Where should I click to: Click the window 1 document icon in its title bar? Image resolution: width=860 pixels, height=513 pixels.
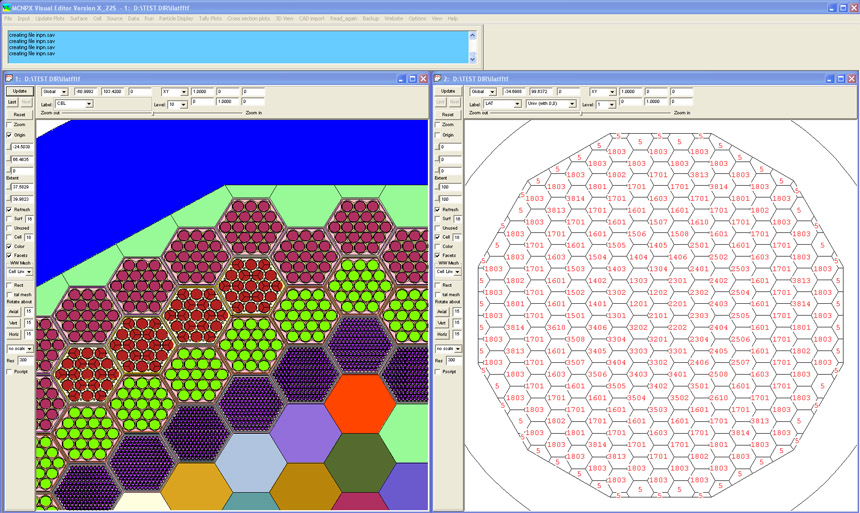8,78
